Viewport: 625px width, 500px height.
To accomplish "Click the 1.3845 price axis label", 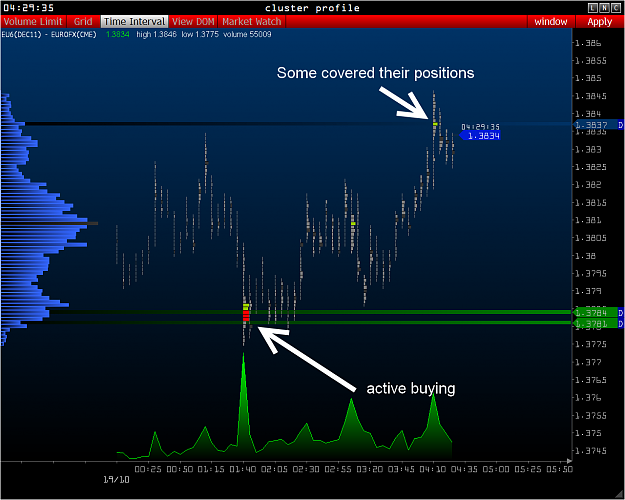I will [591, 96].
